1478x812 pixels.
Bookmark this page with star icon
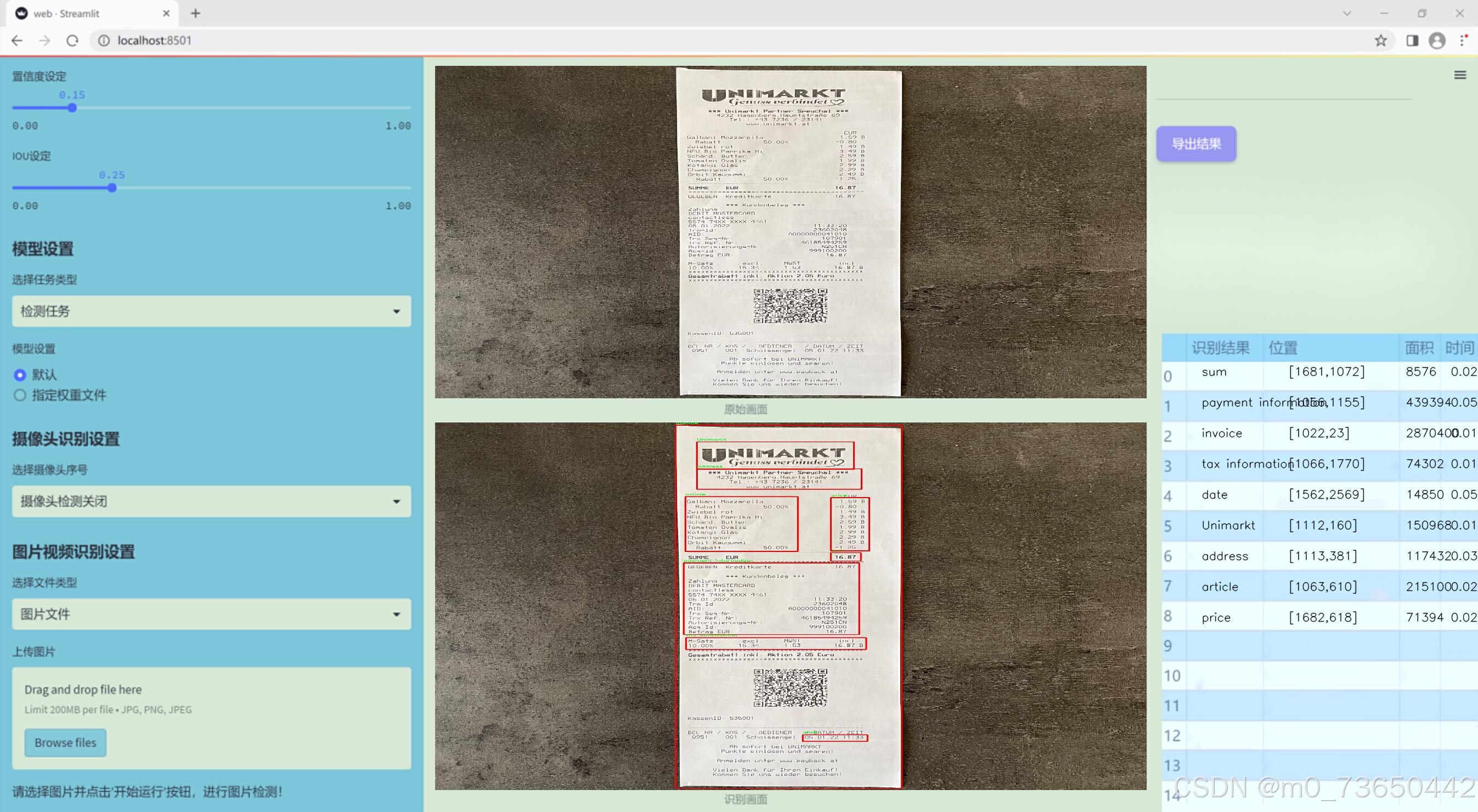click(x=1380, y=40)
